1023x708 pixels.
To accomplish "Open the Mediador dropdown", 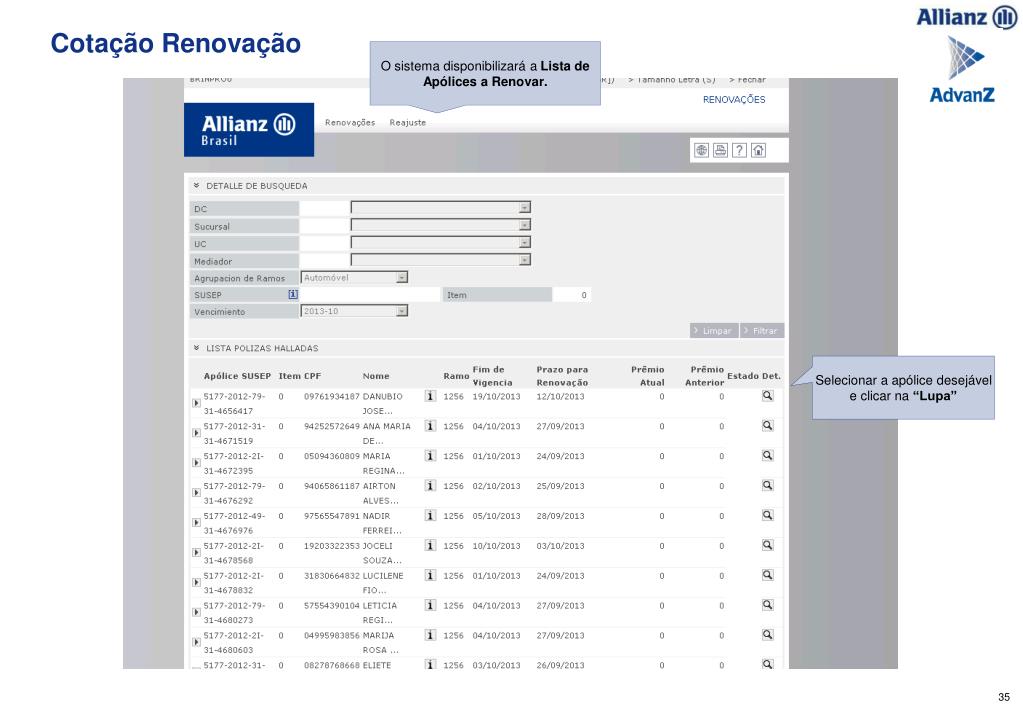I will 440,260.
